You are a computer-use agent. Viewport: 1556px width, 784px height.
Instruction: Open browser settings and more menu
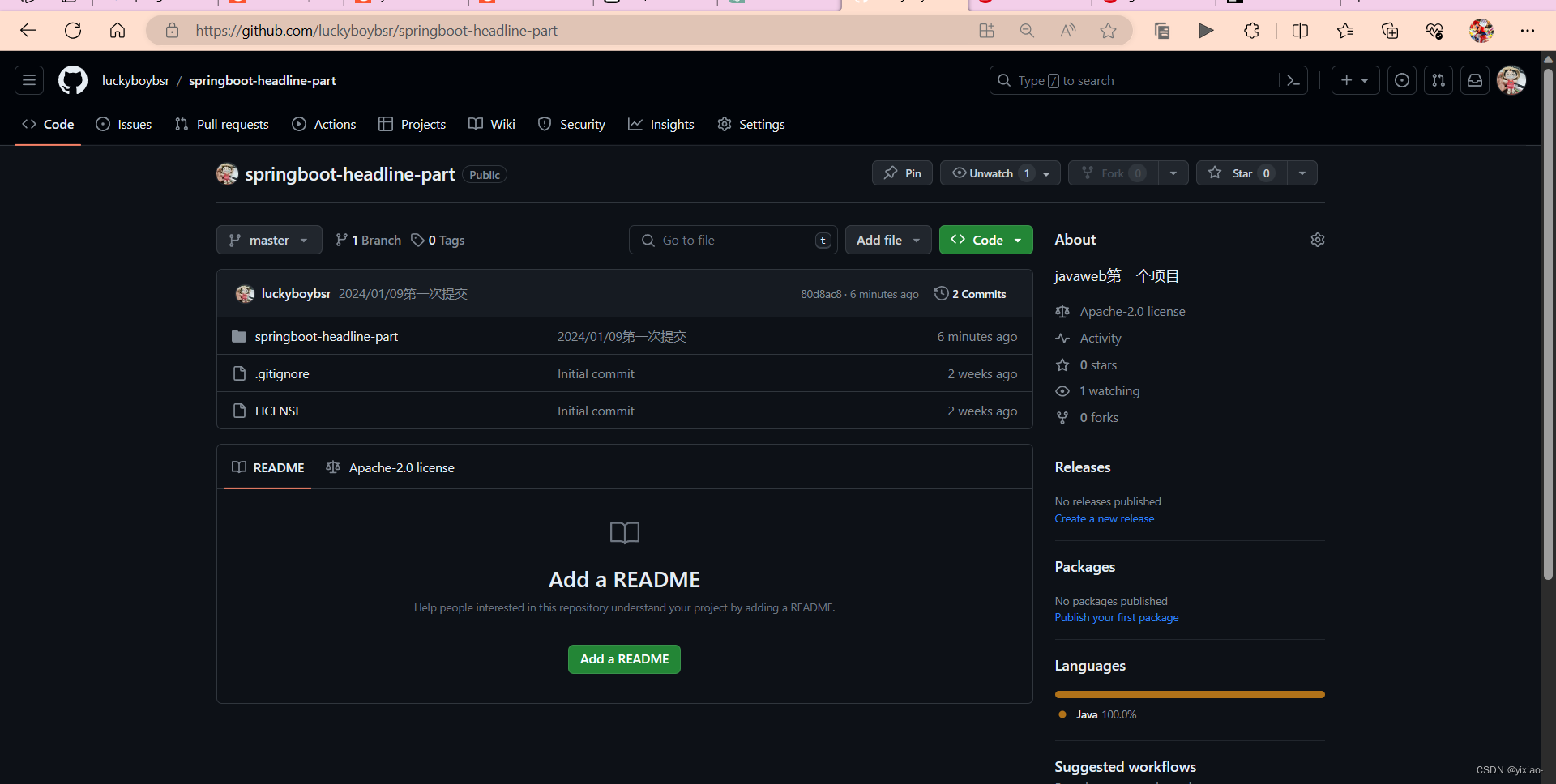(1528, 31)
